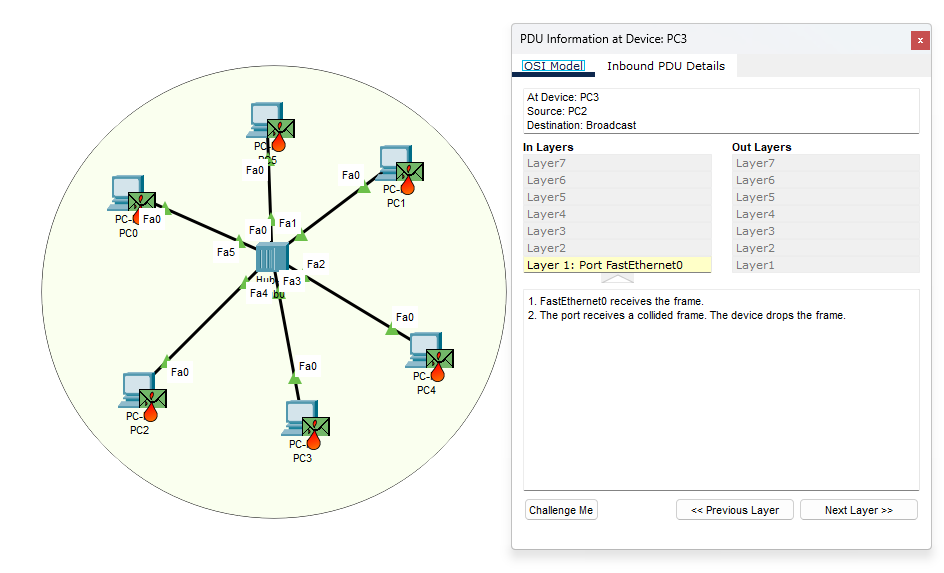Viewport: 944px width, 573px height.
Task: Click the envelope PDU on PC5
Action: click(x=282, y=128)
